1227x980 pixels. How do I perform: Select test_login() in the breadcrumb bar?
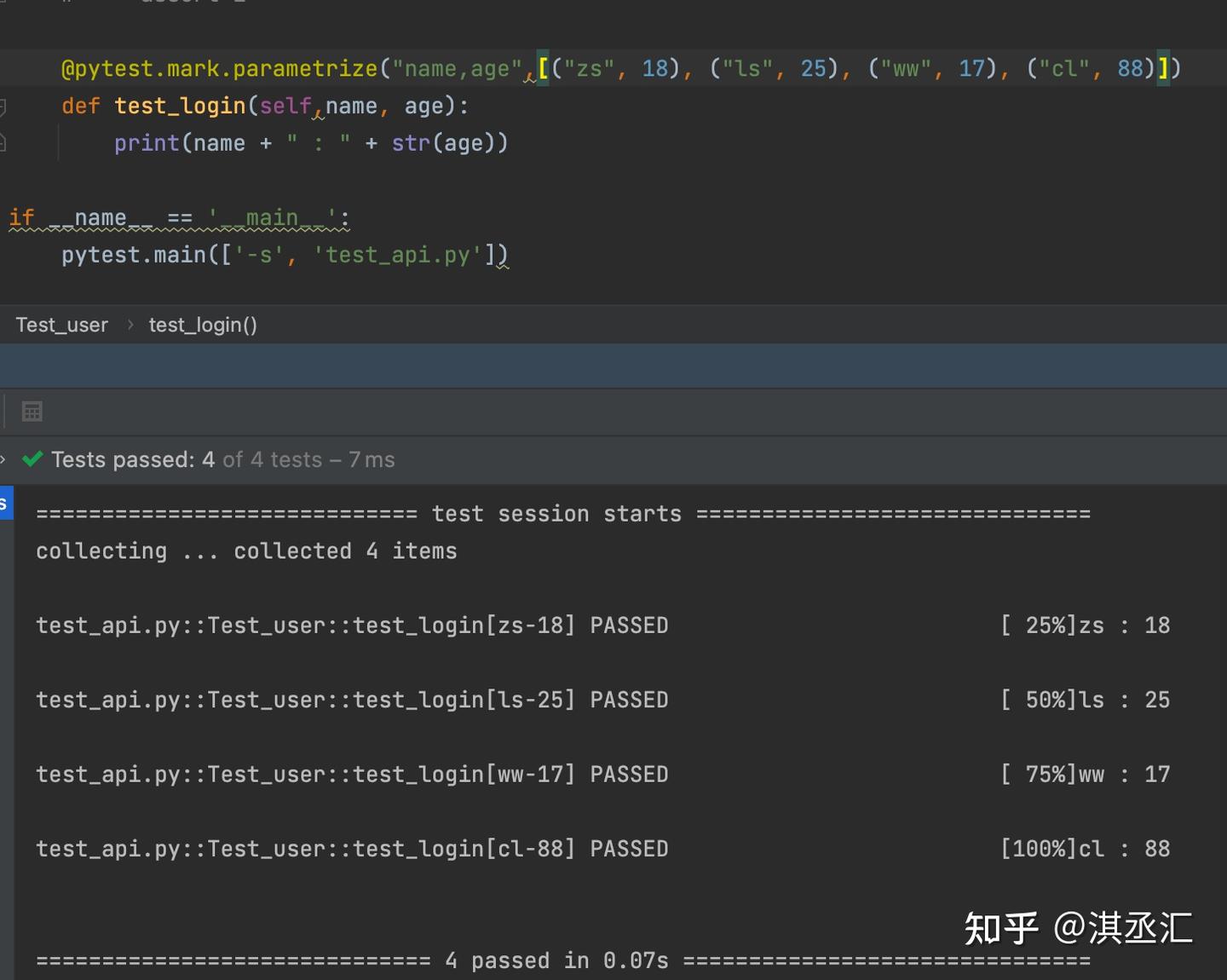(203, 325)
